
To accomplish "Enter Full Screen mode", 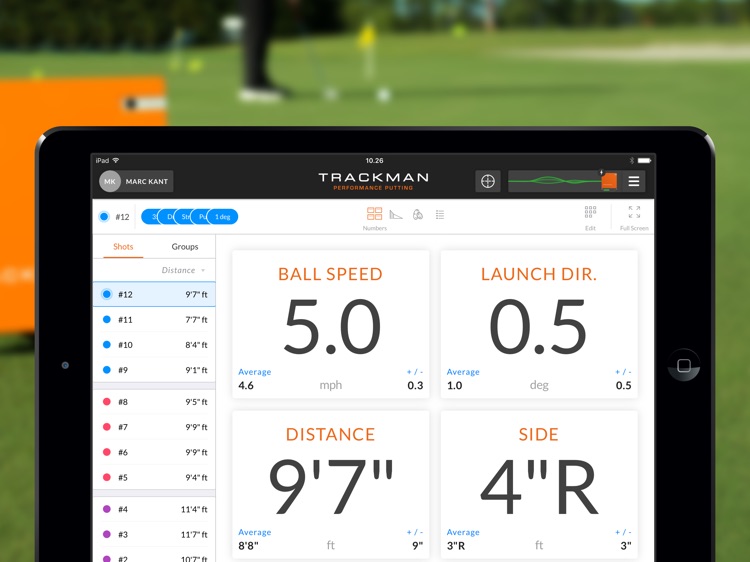I will click(x=634, y=212).
